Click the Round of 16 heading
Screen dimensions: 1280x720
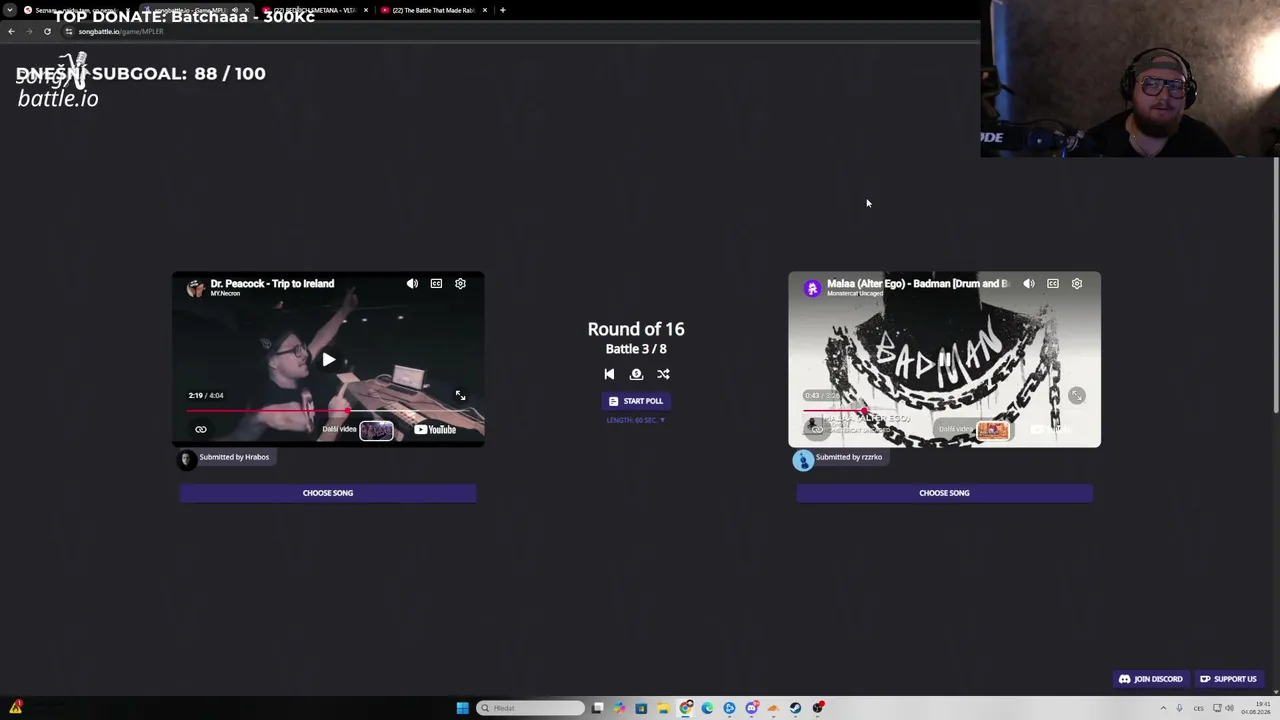point(636,329)
